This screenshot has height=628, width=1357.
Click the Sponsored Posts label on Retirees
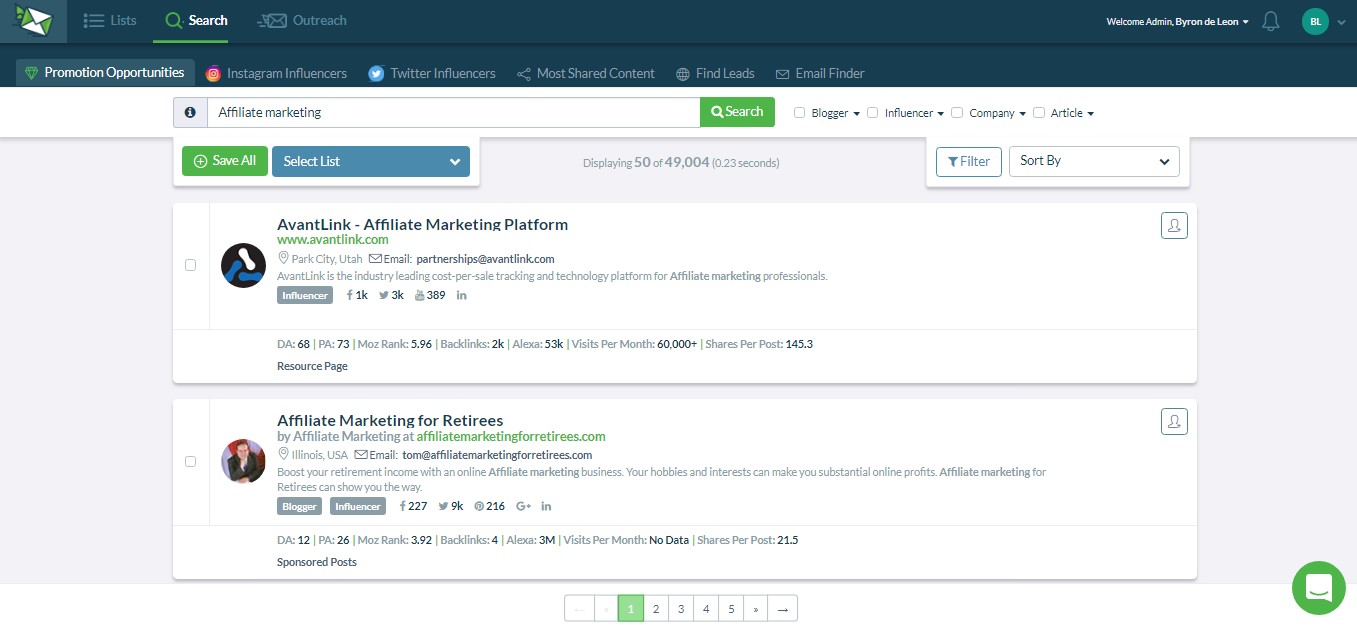tap(317, 562)
